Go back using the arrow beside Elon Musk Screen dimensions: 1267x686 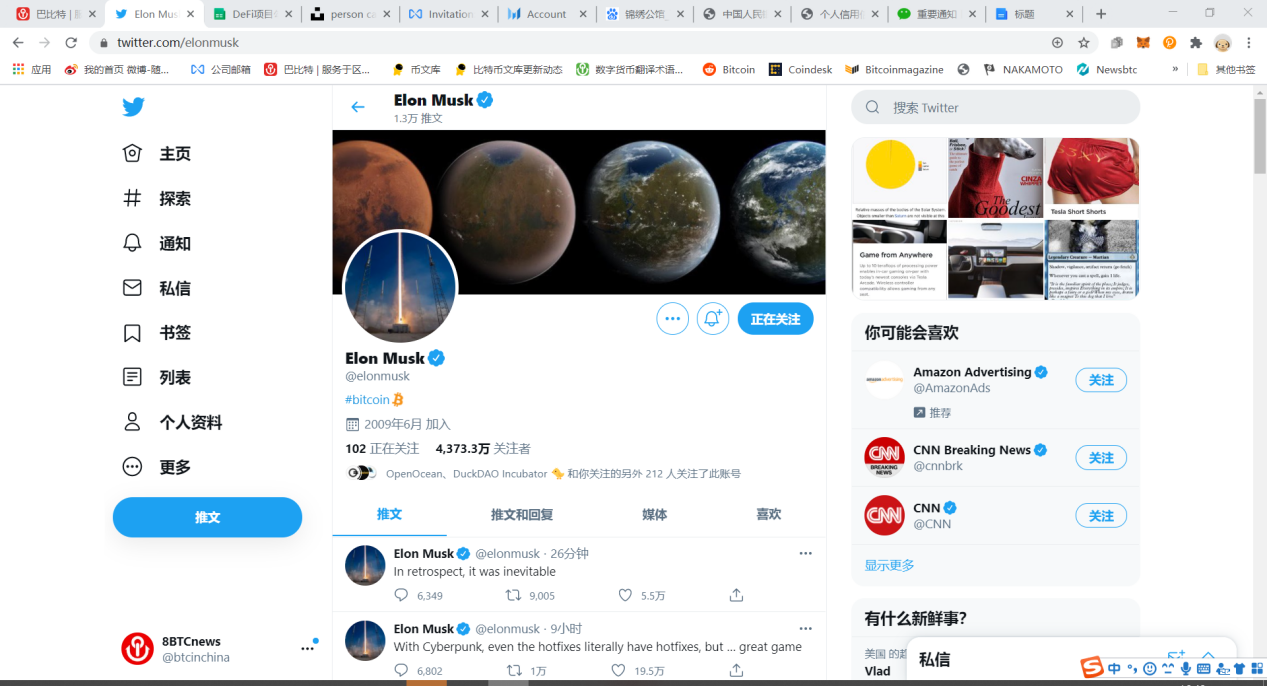coord(358,107)
